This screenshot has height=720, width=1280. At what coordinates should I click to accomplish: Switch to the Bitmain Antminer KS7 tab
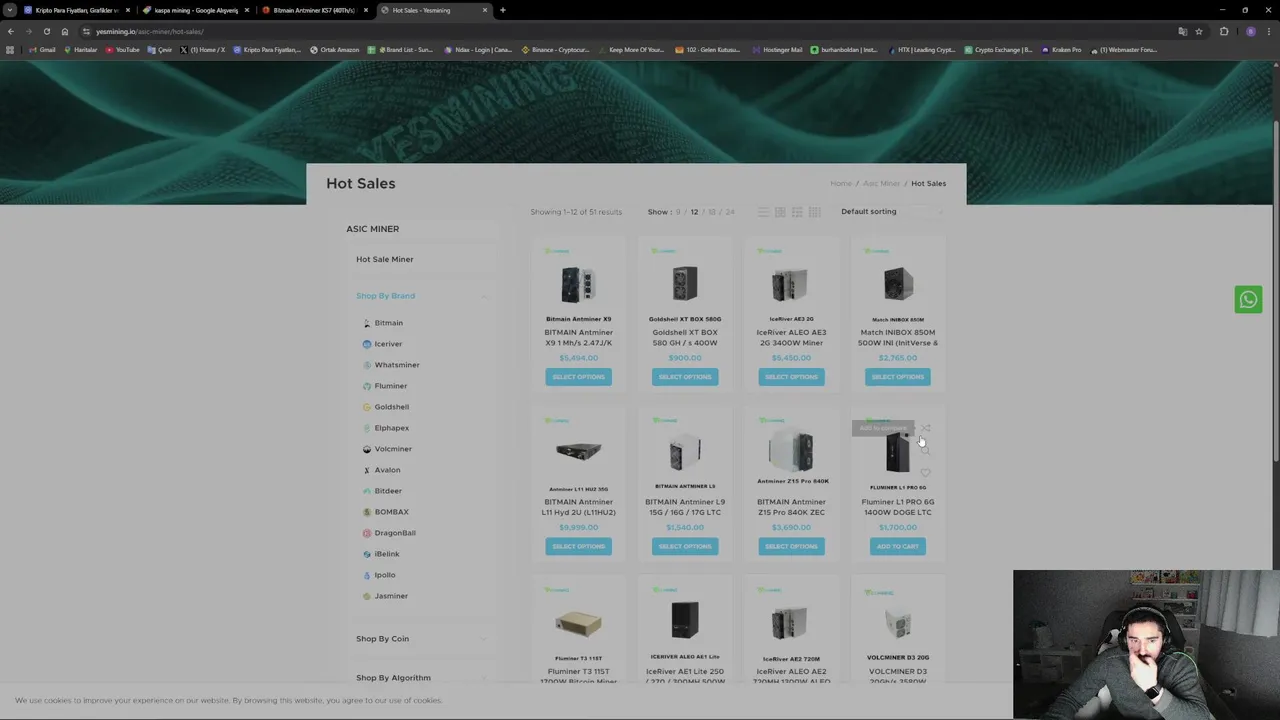point(314,10)
